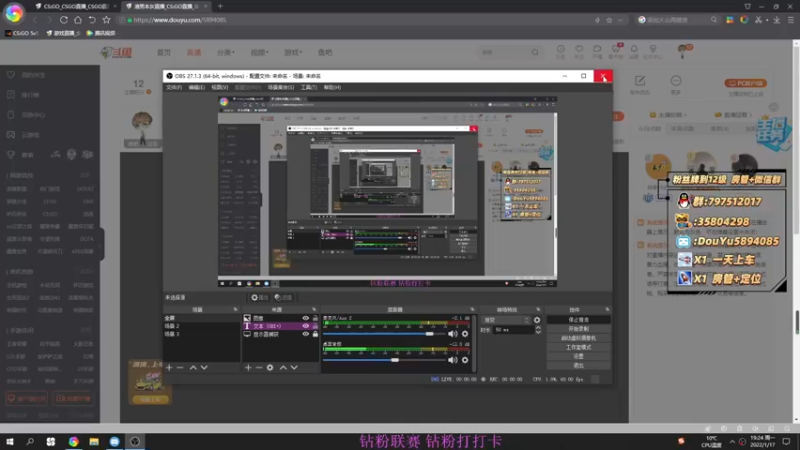Open the Douyu 分类 category dropdown in site header
The width and height of the screenshot is (800, 450).
225,53
